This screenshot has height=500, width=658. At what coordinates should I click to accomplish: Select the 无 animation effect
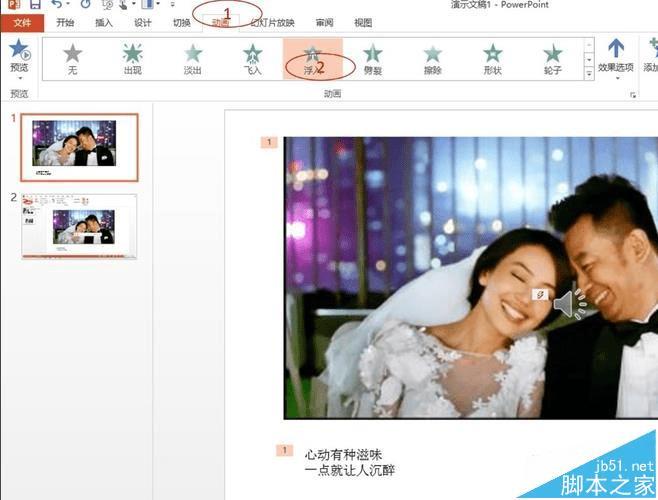click(x=73, y=59)
